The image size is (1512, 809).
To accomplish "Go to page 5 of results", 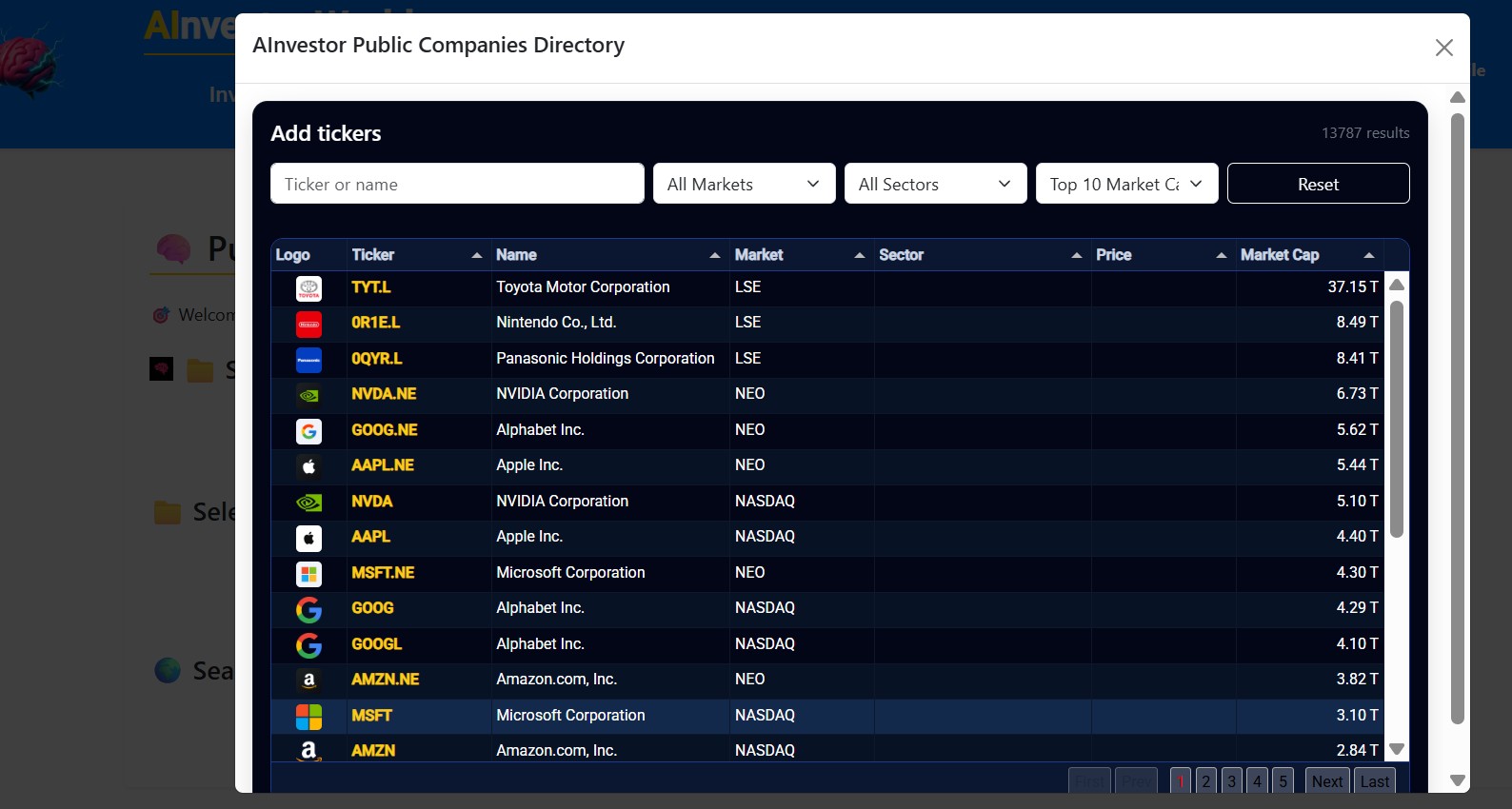I will coord(1283,781).
